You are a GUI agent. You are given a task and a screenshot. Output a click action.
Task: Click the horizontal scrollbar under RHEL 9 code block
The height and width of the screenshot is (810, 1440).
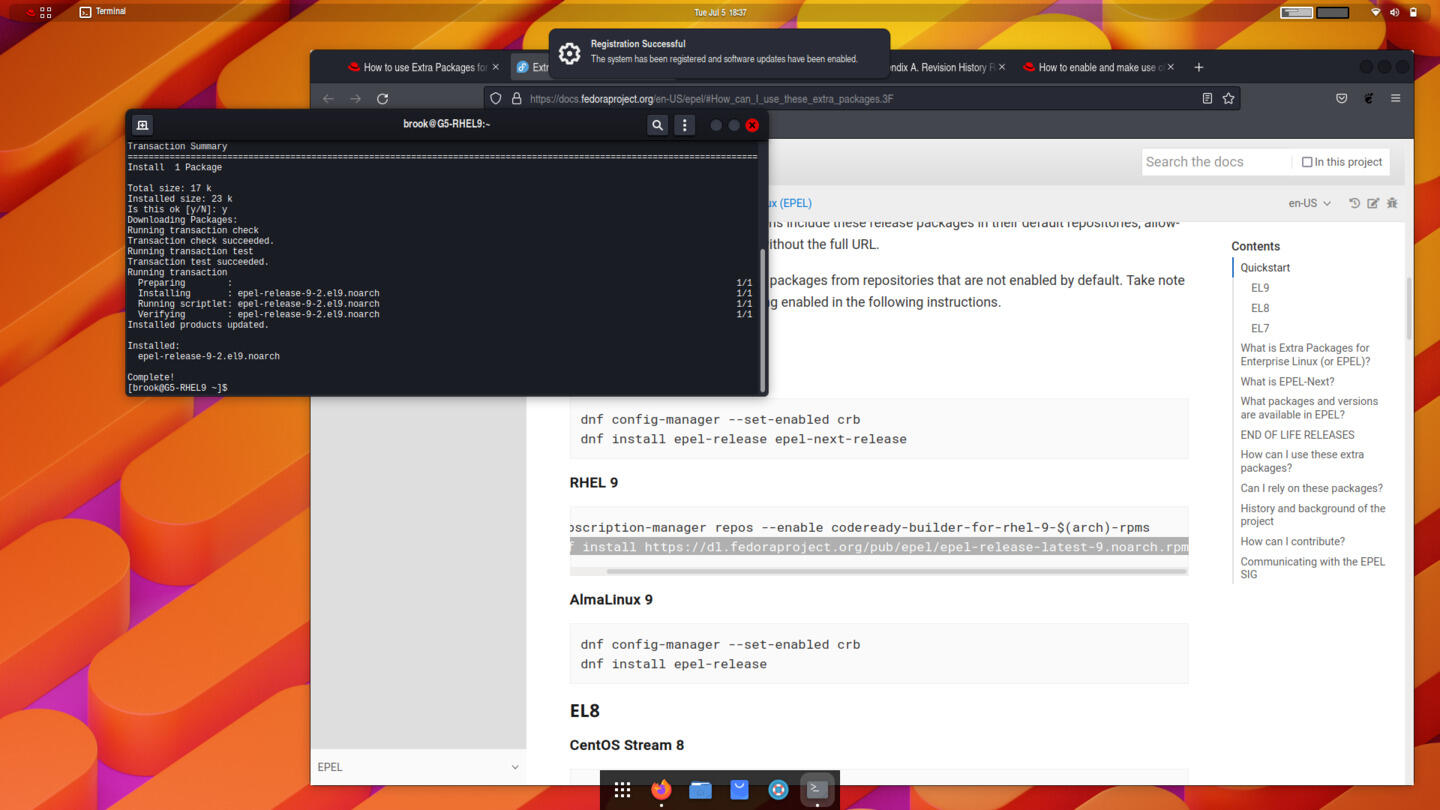(x=896, y=571)
